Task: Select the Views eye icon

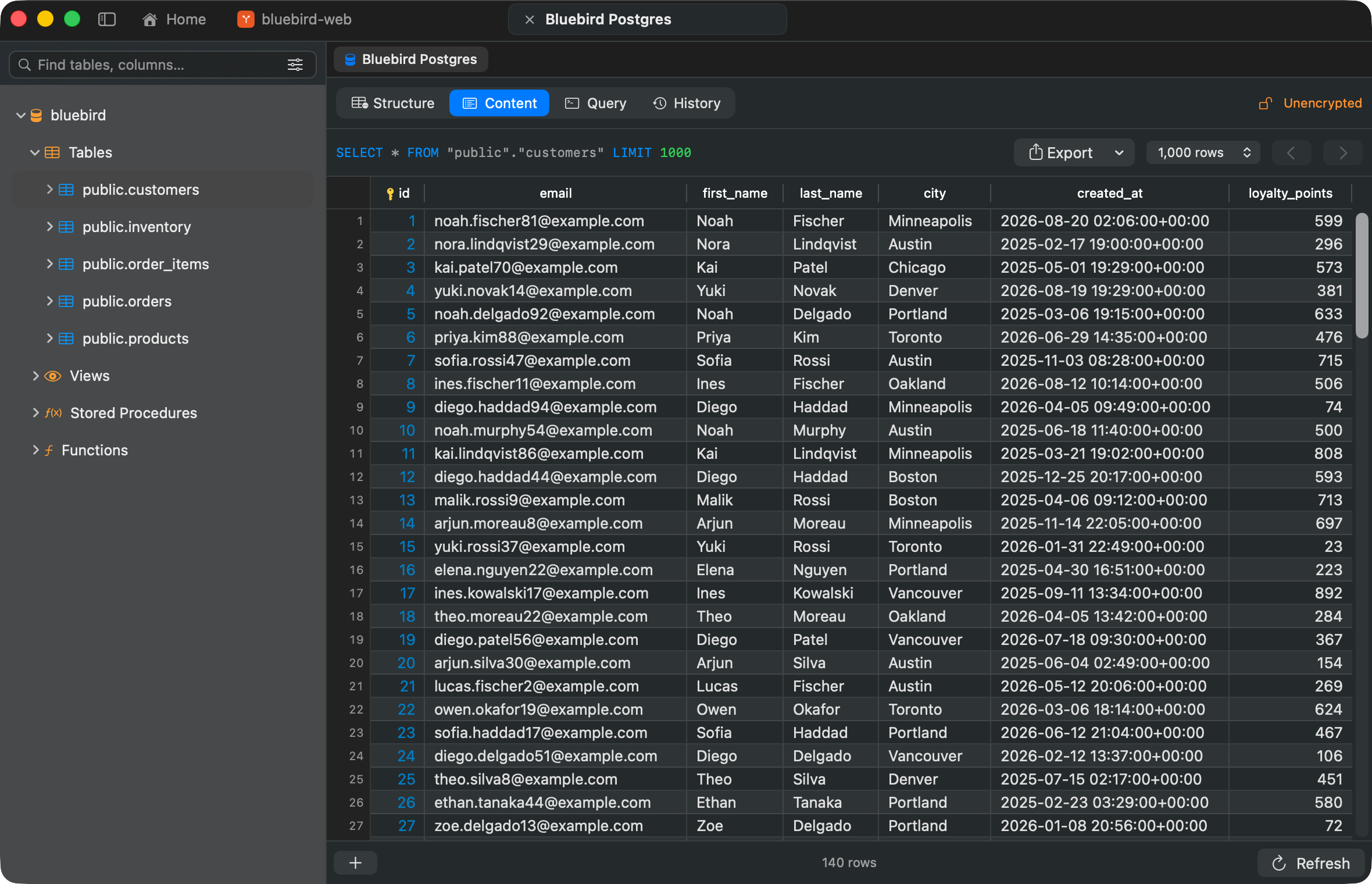Action: [52, 376]
